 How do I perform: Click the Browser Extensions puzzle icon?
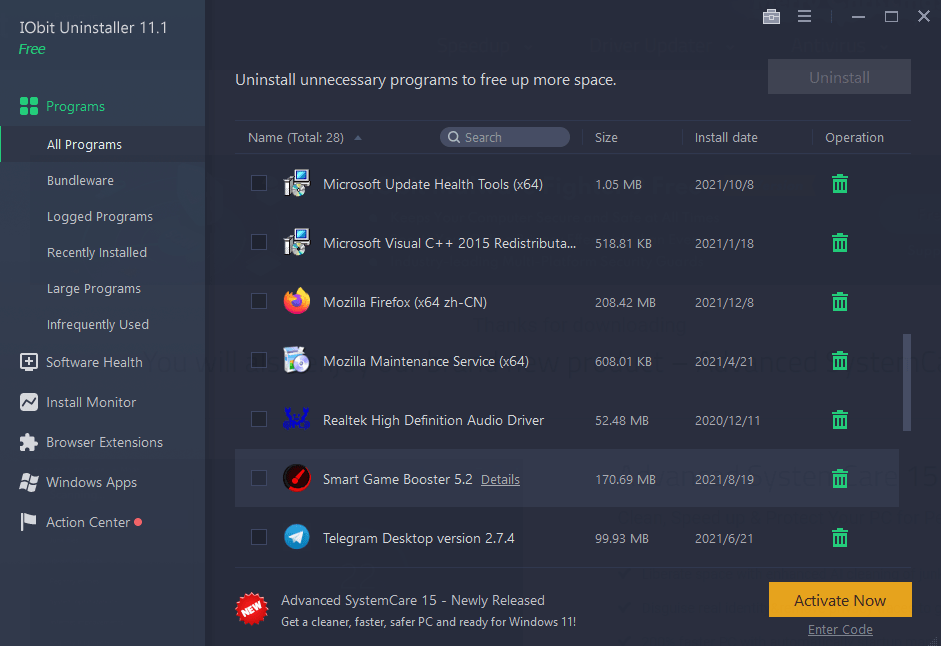pyautogui.click(x=28, y=442)
